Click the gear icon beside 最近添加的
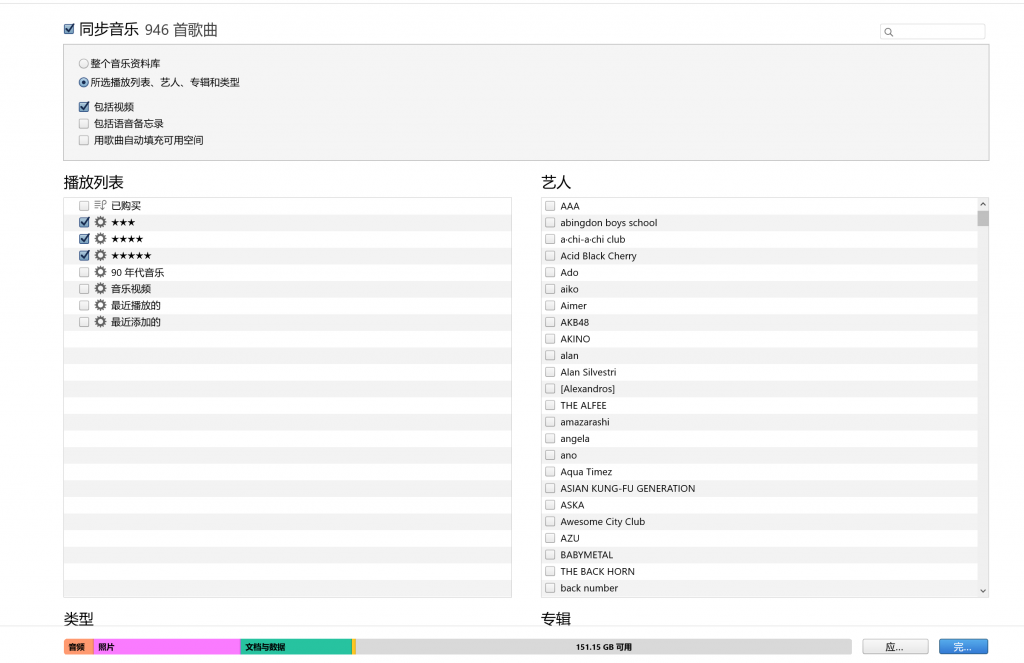1024x663 pixels. point(100,321)
